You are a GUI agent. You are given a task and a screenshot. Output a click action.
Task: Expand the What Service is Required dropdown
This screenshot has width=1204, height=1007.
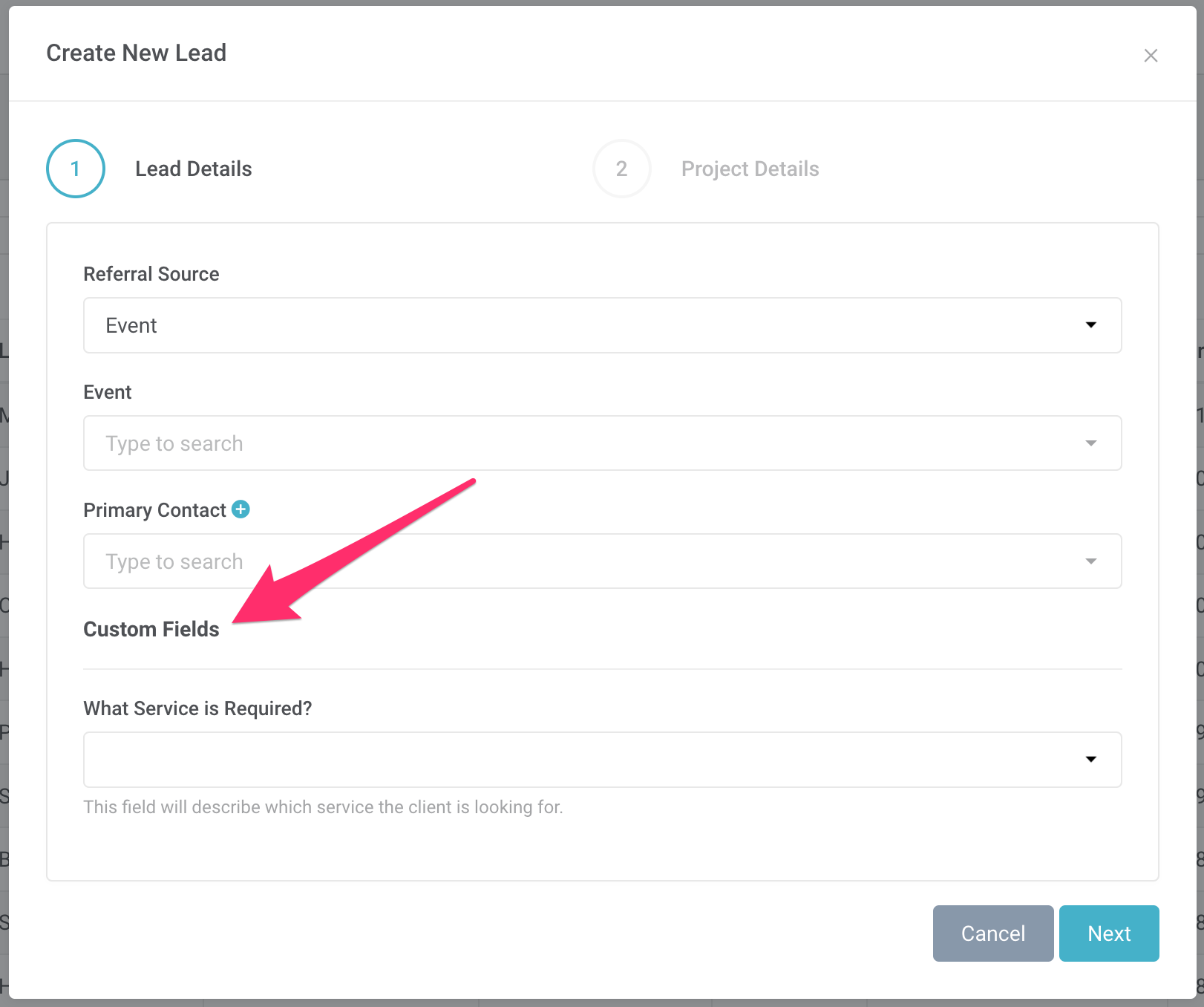click(579, 759)
